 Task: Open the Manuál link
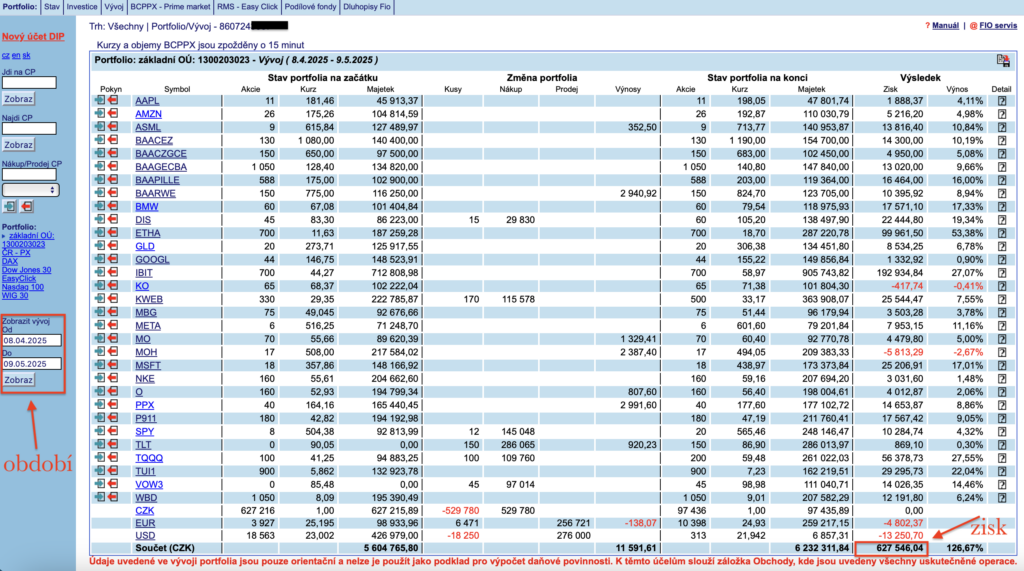pyautogui.click(x=946, y=25)
